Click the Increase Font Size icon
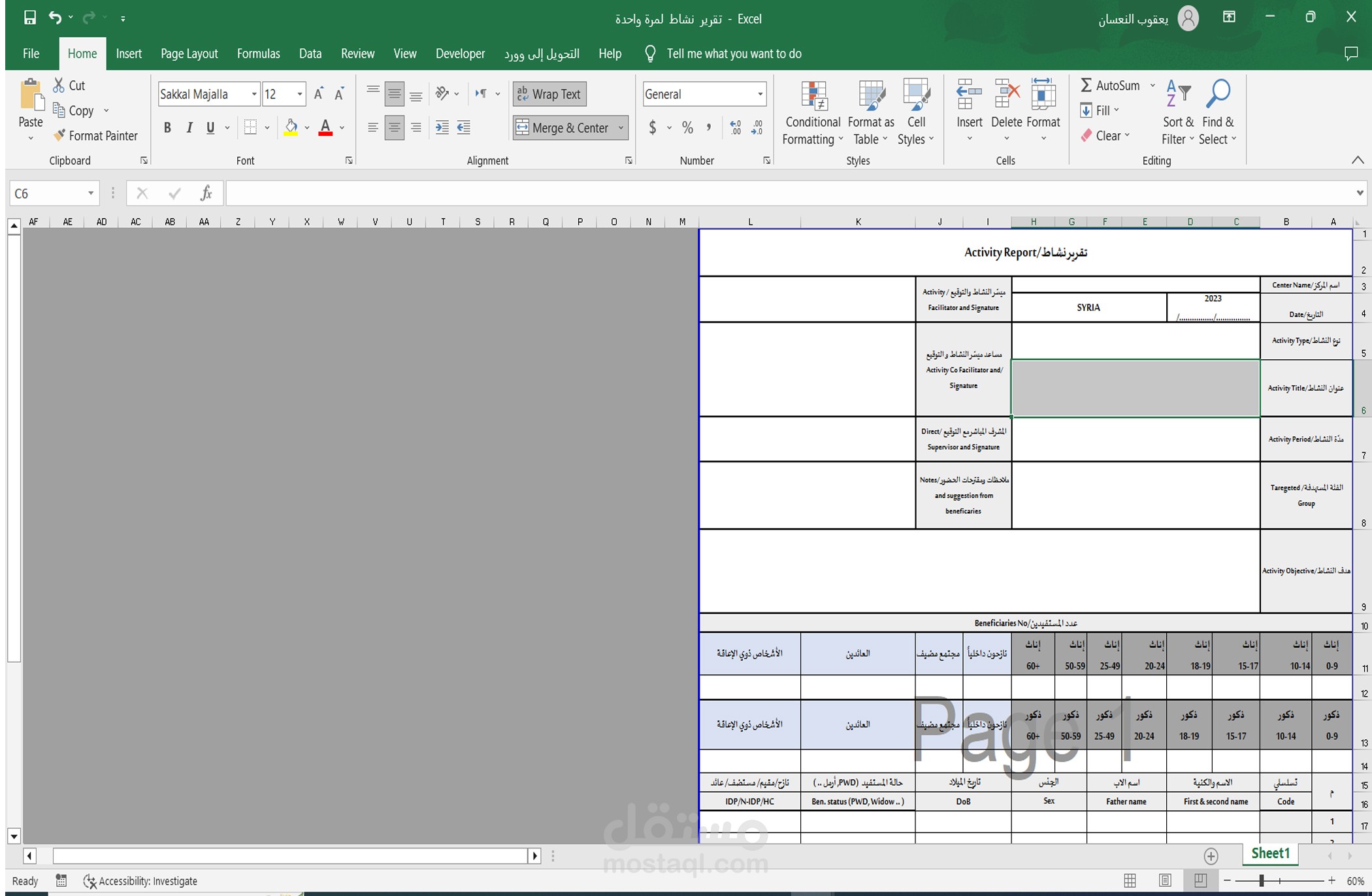1372x896 pixels. (x=318, y=94)
